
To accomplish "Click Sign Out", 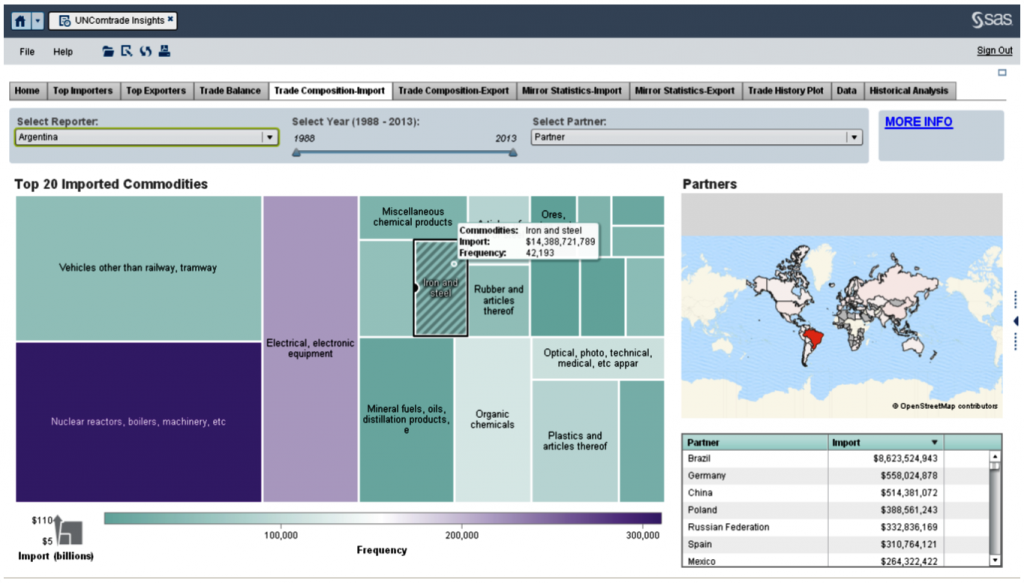I will coord(993,50).
